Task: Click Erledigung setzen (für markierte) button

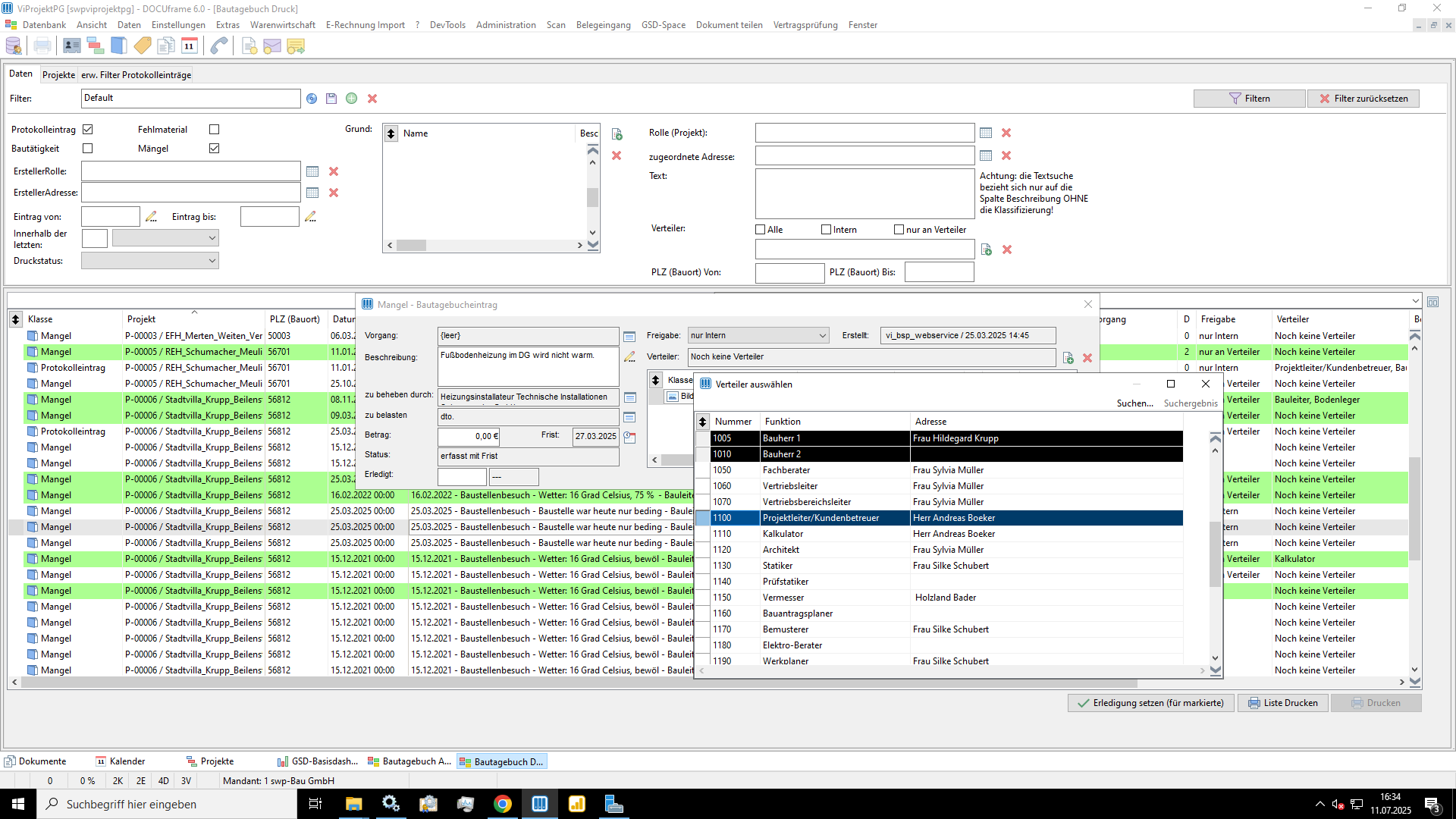Action: point(1150,703)
